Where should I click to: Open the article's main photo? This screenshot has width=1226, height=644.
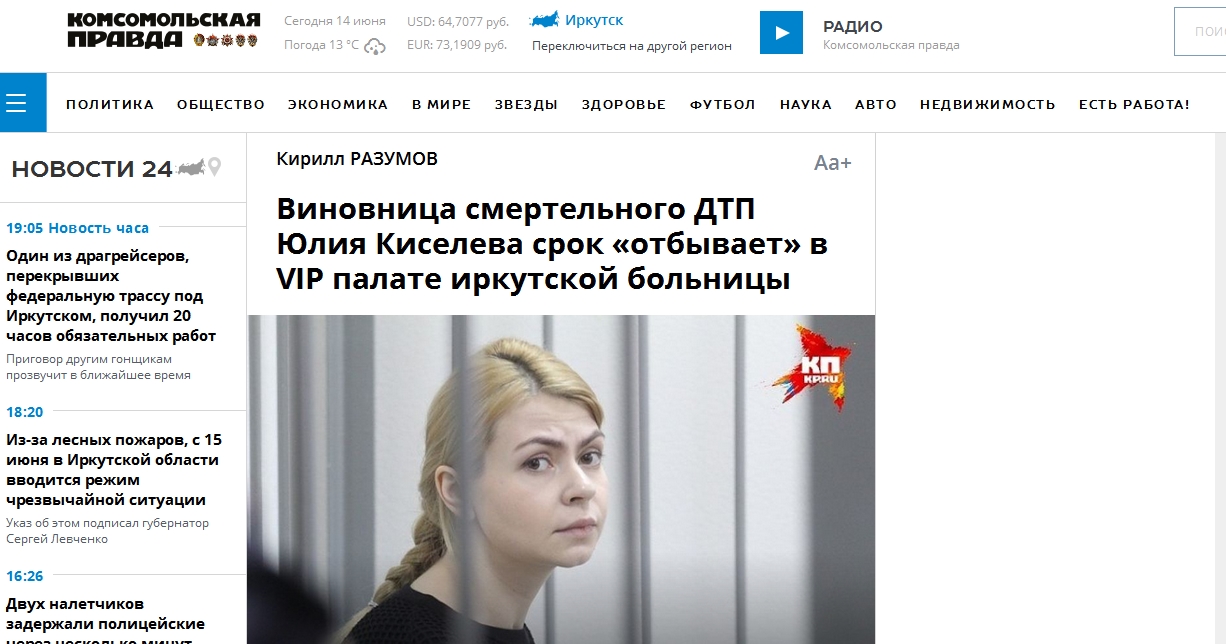(561, 479)
